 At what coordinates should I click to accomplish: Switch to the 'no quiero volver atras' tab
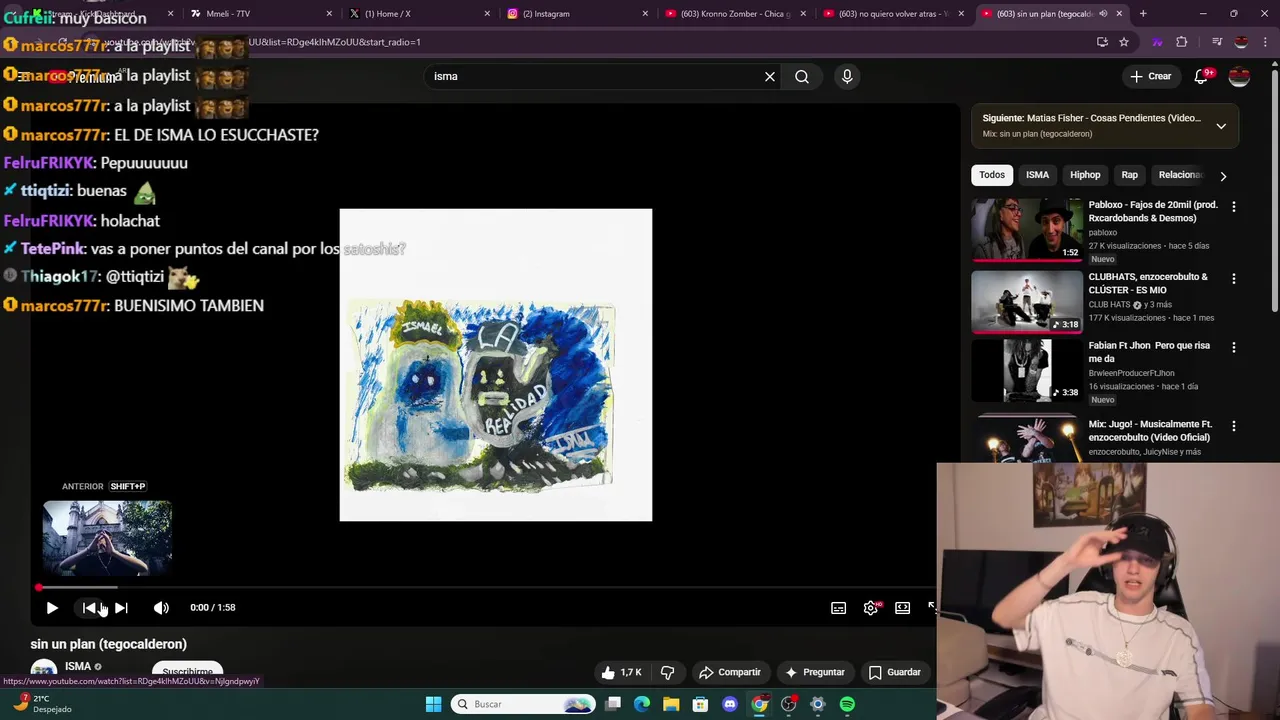[x=894, y=14]
